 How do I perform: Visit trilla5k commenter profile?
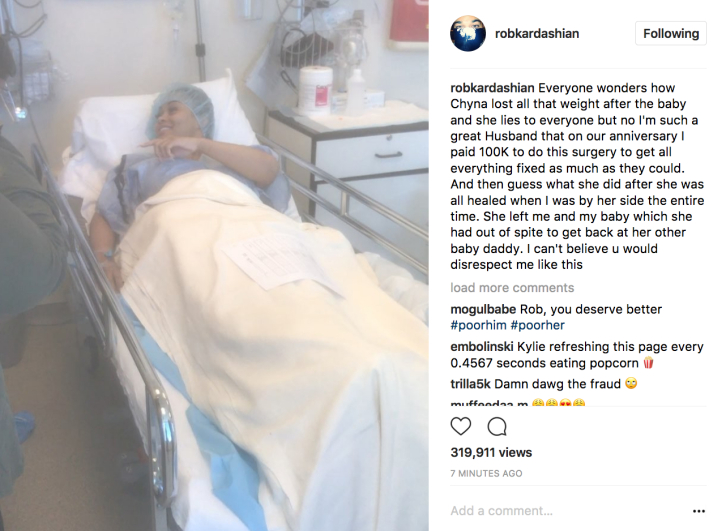[x=470, y=384]
